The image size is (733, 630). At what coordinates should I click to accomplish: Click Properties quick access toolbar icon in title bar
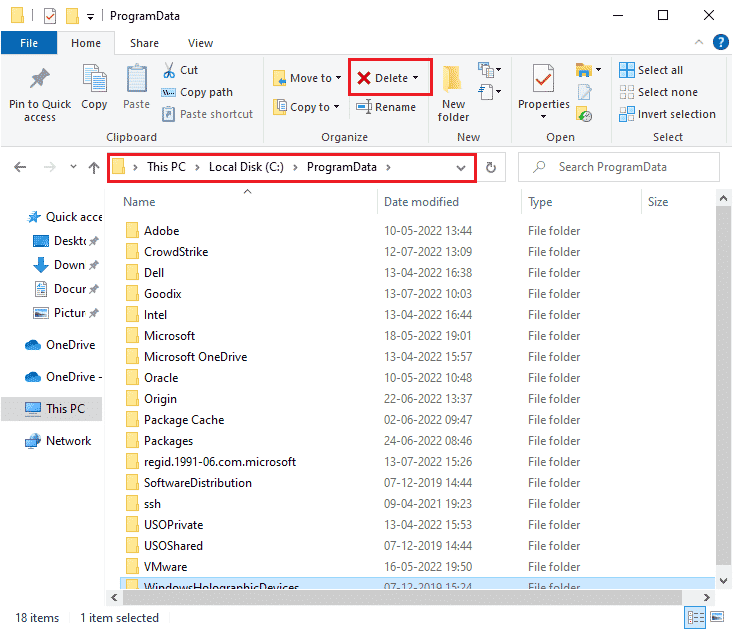pyautogui.click(x=50, y=16)
